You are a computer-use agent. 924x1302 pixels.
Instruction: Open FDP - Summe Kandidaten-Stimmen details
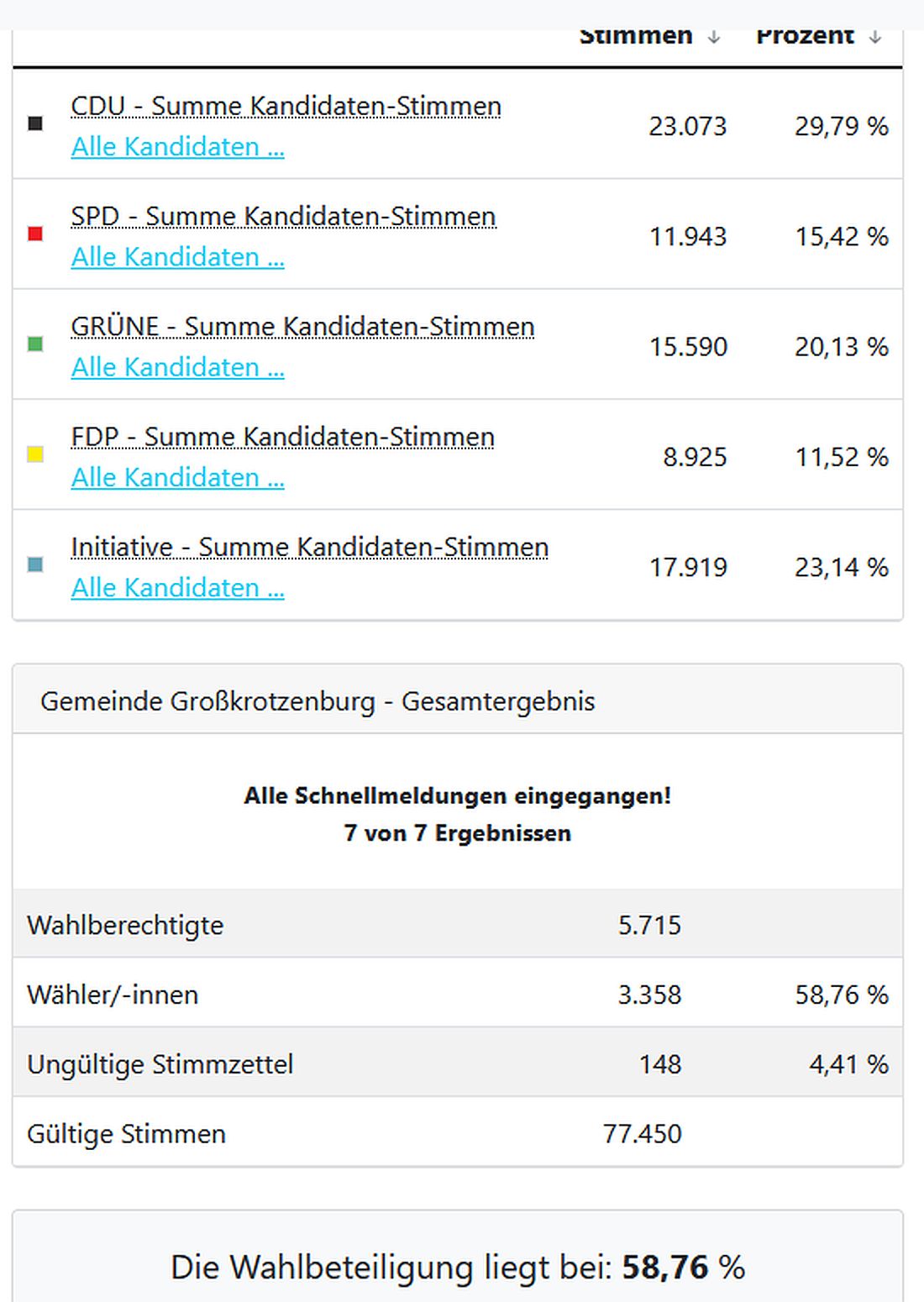point(282,437)
